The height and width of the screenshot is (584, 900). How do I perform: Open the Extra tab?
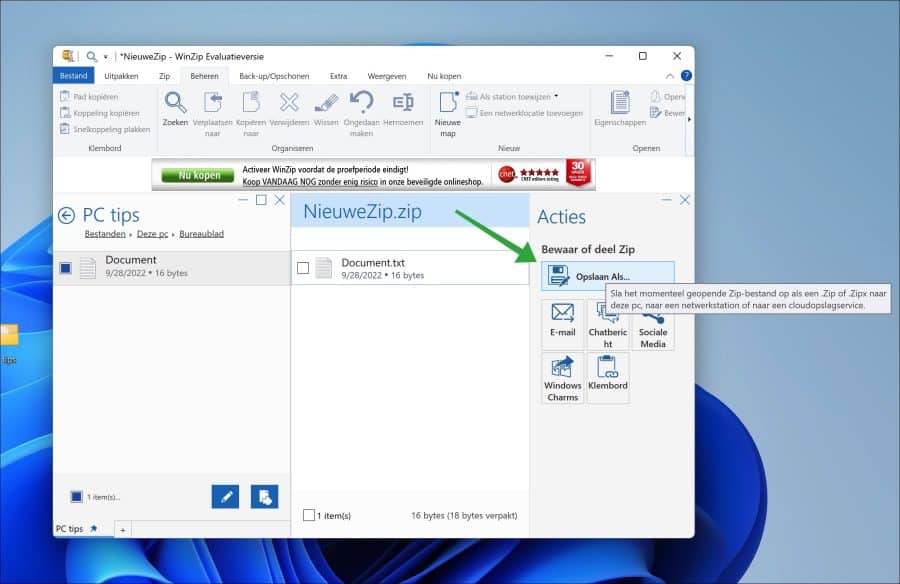coord(339,76)
